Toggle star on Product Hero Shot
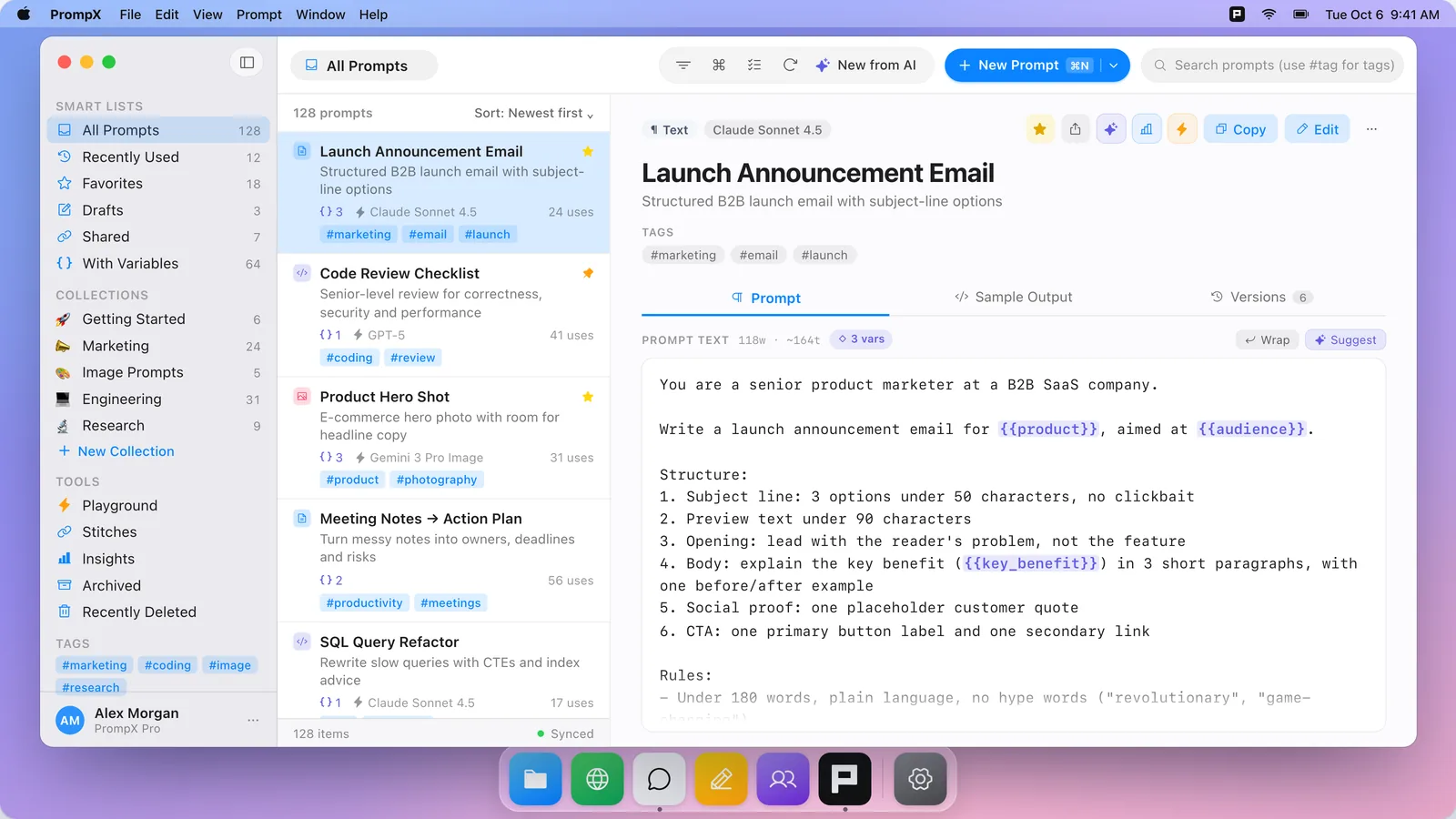The height and width of the screenshot is (819, 1456). click(x=588, y=397)
